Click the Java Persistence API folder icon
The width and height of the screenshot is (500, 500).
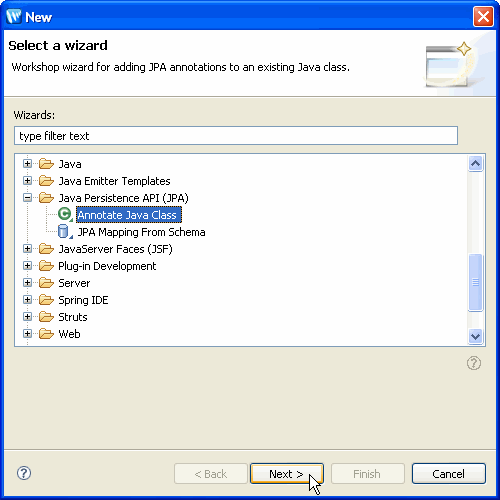(x=46, y=198)
